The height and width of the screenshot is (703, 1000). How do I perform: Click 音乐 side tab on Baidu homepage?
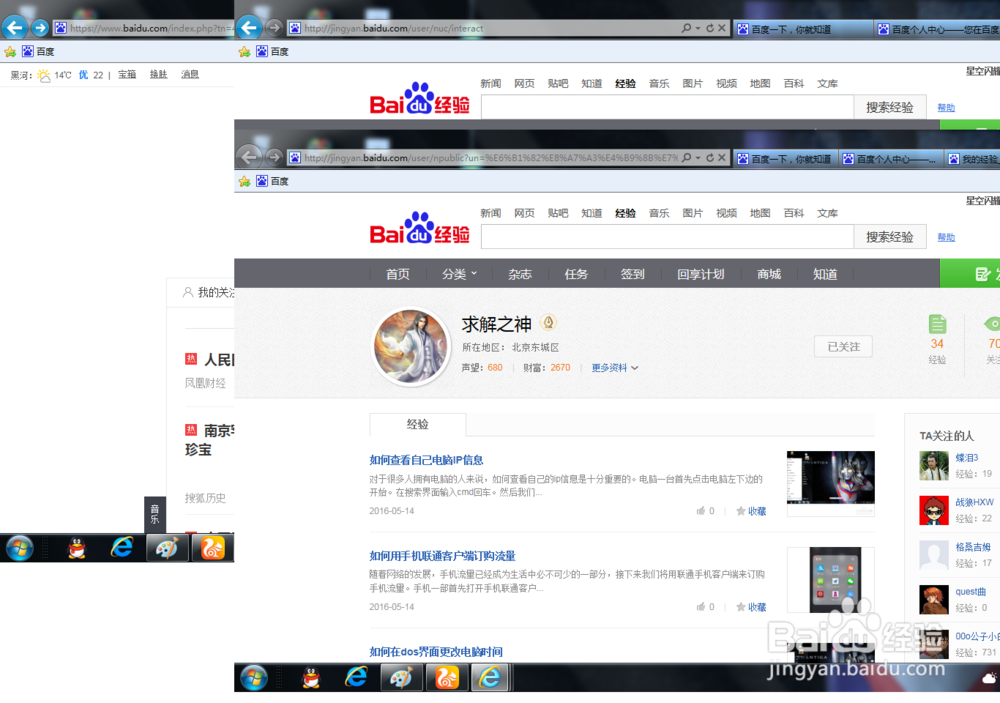[154, 514]
